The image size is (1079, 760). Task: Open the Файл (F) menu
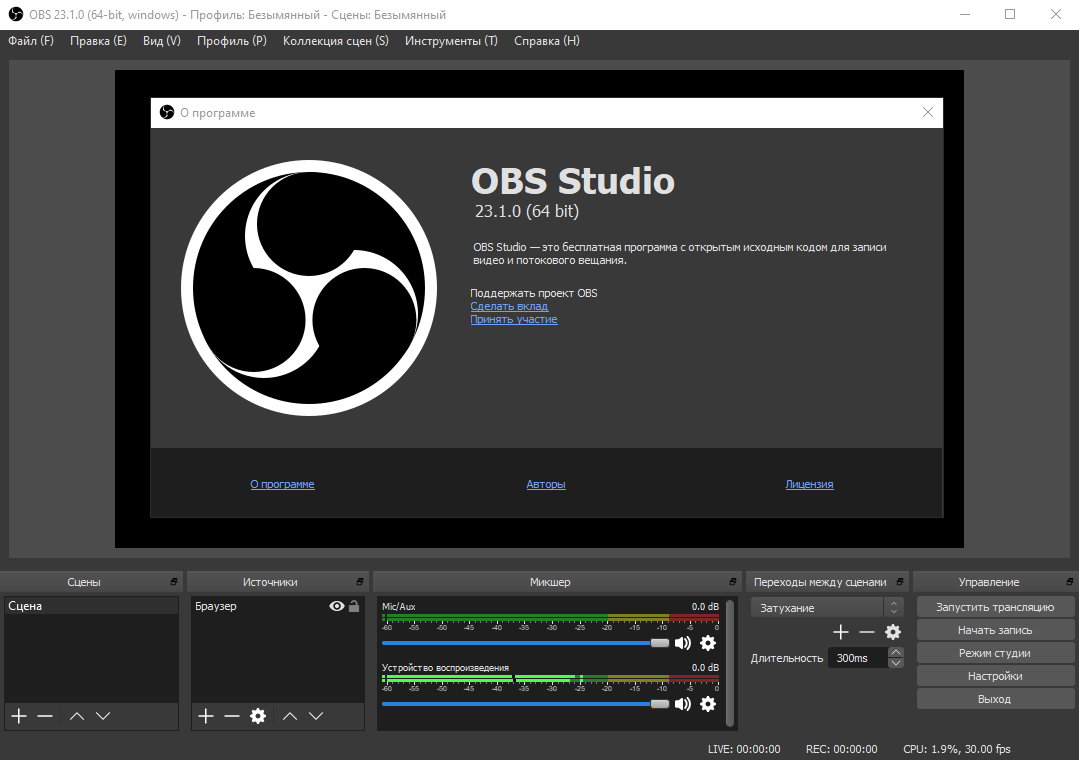pyautogui.click(x=31, y=41)
